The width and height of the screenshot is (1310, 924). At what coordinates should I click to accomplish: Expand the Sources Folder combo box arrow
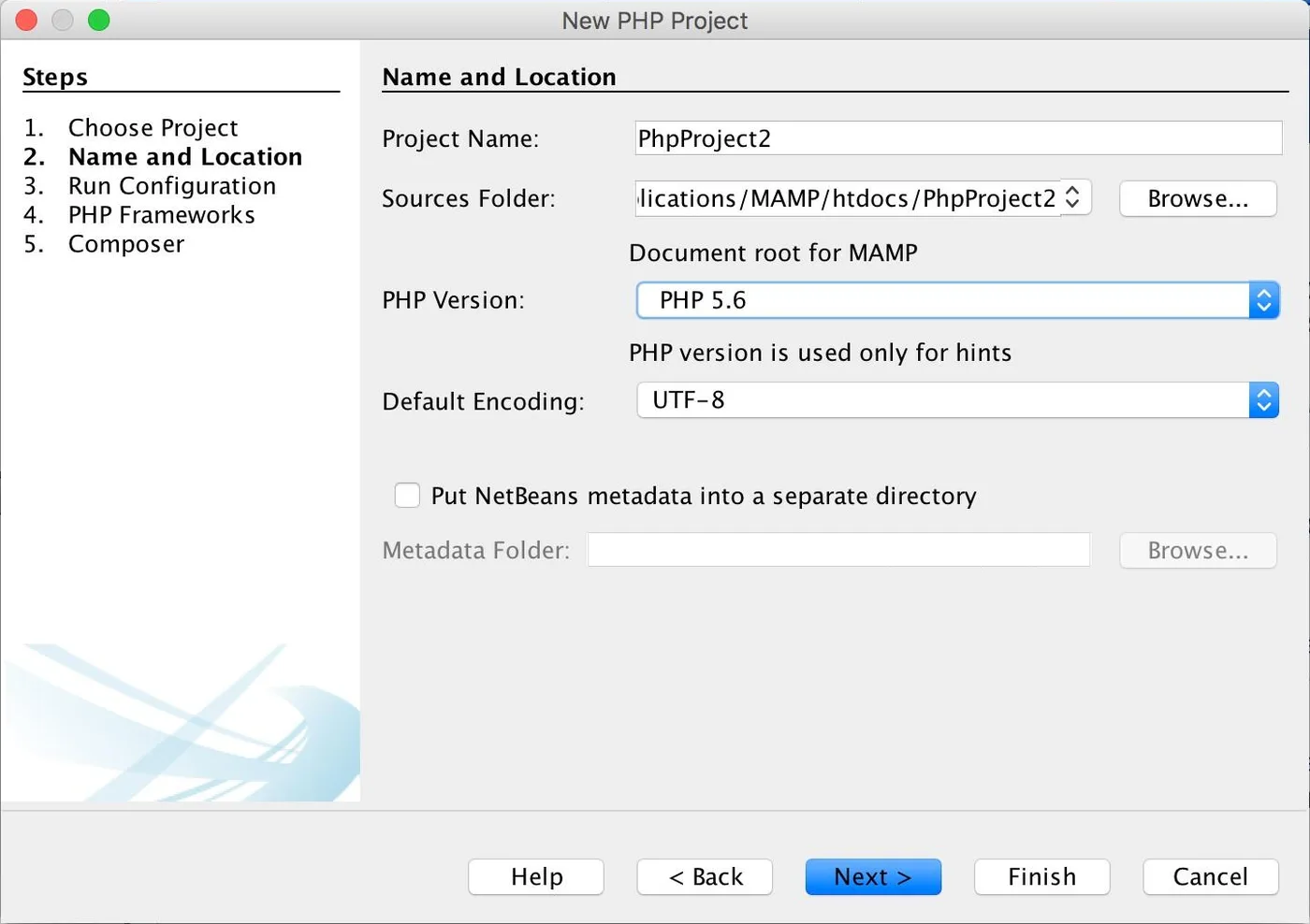point(1073,197)
